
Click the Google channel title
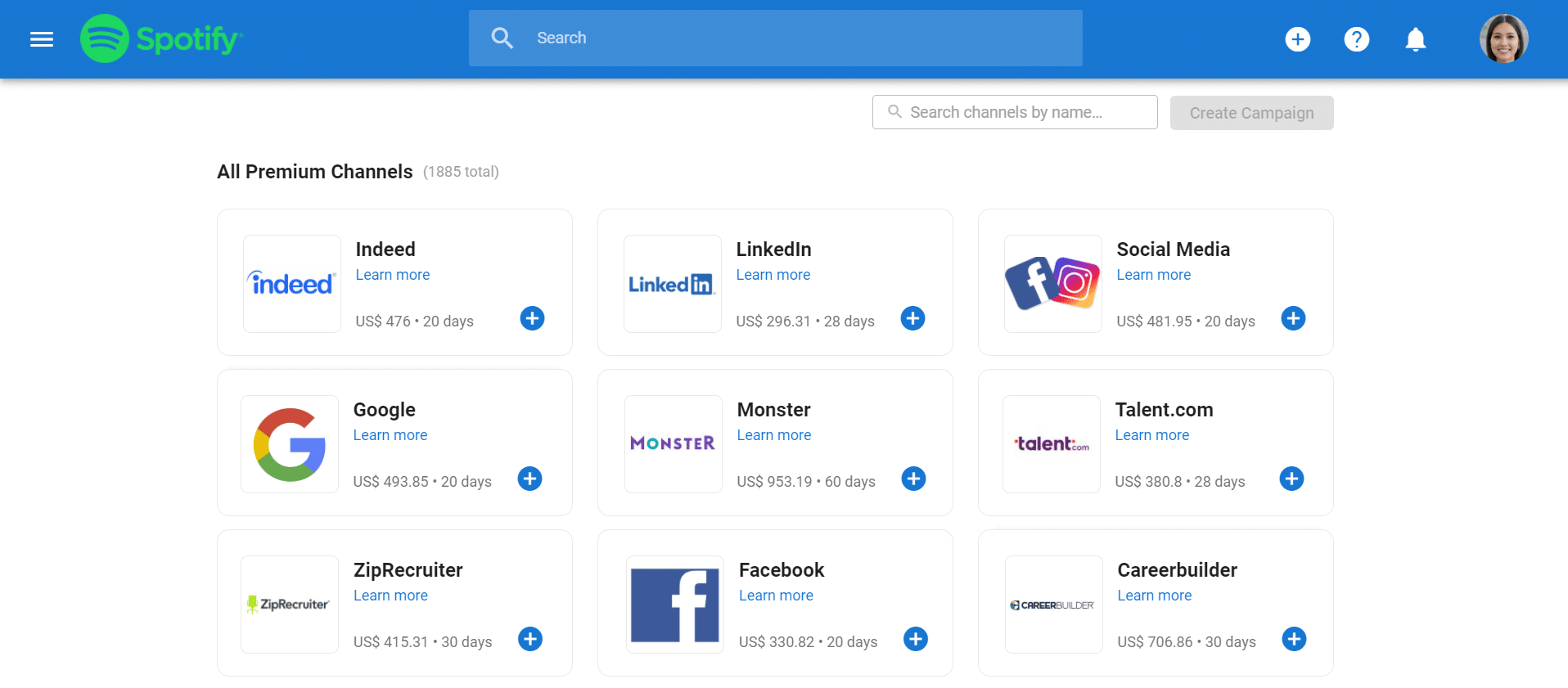coord(385,410)
